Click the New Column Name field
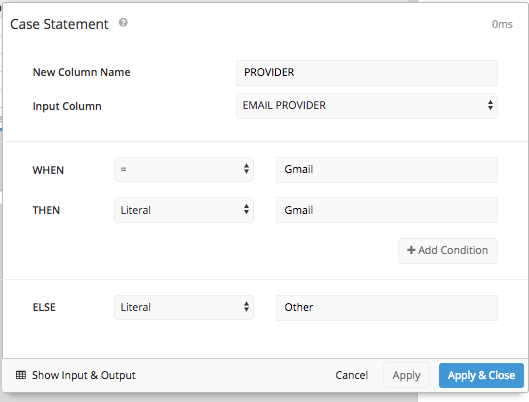This screenshot has width=529, height=402. tap(367, 73)
